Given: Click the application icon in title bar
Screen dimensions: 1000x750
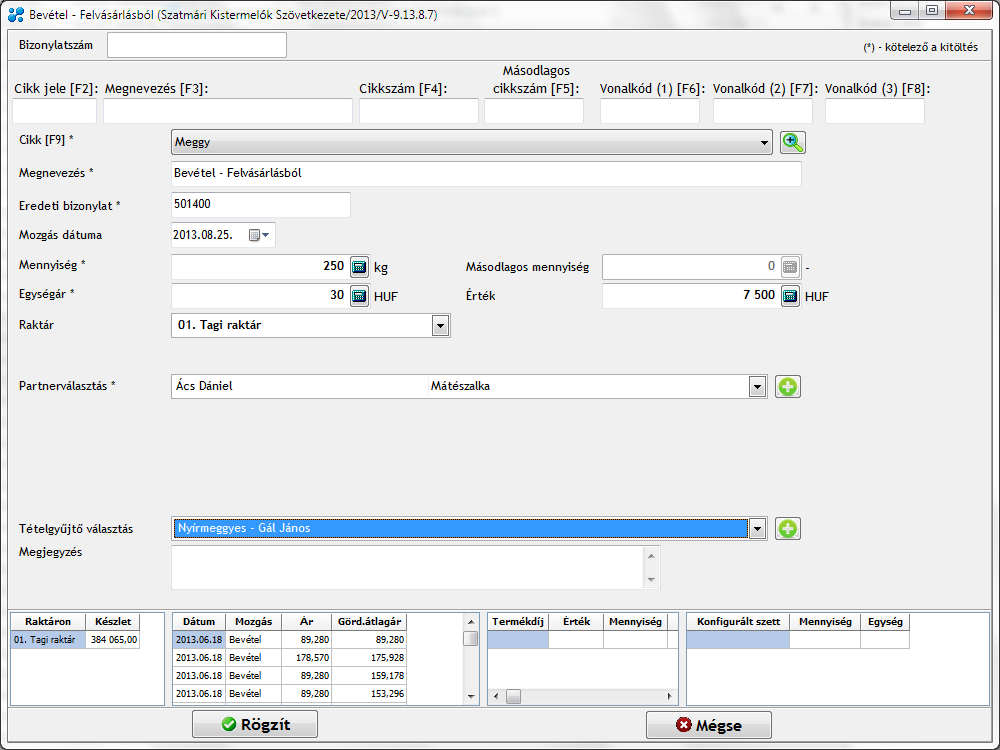Looking at the screenshot, I should (x=16, y=14).
